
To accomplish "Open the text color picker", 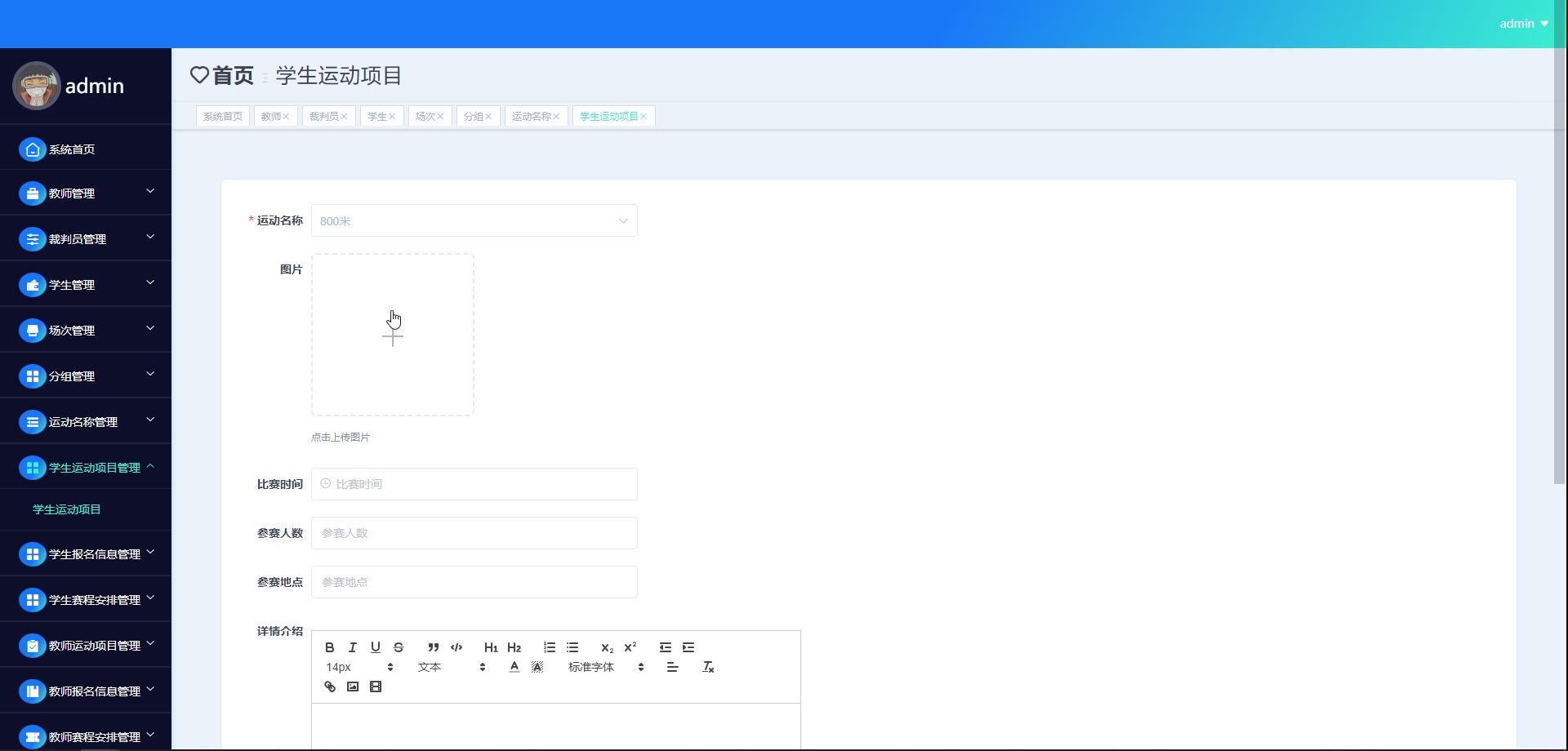I will coord(514,667).
